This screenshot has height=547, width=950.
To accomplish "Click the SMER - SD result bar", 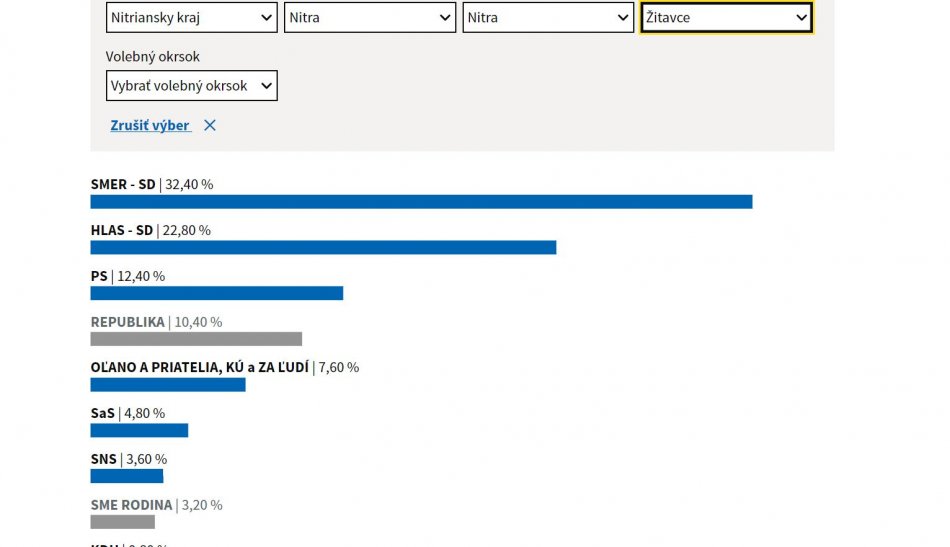I will coord(421,202).
